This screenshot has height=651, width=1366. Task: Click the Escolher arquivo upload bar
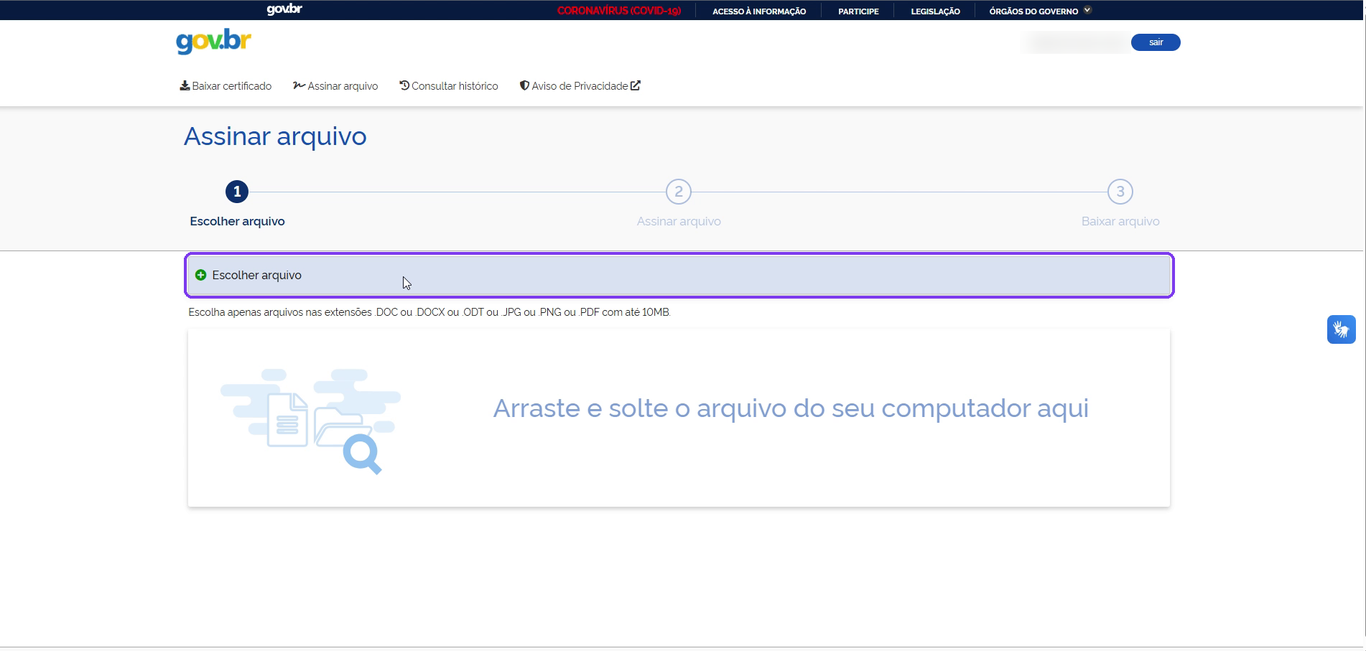pyautogui.click(x=679, y=275)
